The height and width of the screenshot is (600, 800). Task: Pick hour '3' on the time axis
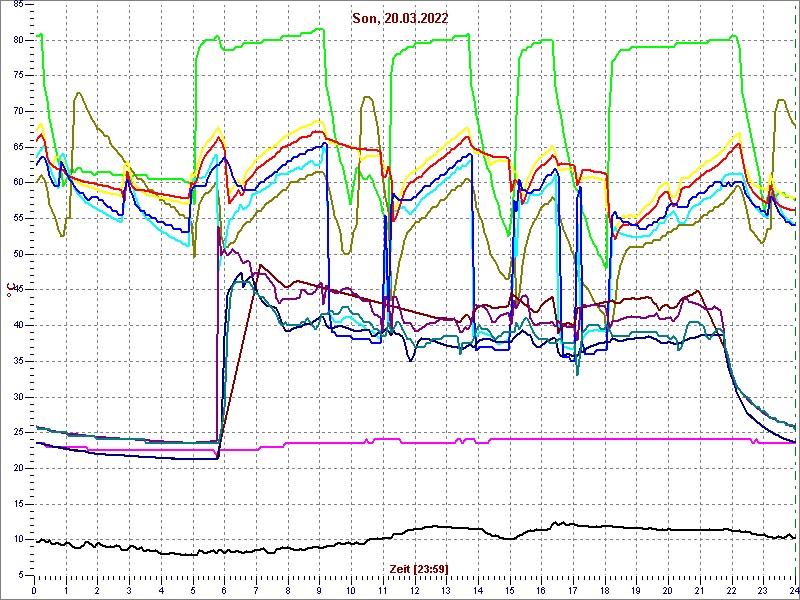pos(129,589)
